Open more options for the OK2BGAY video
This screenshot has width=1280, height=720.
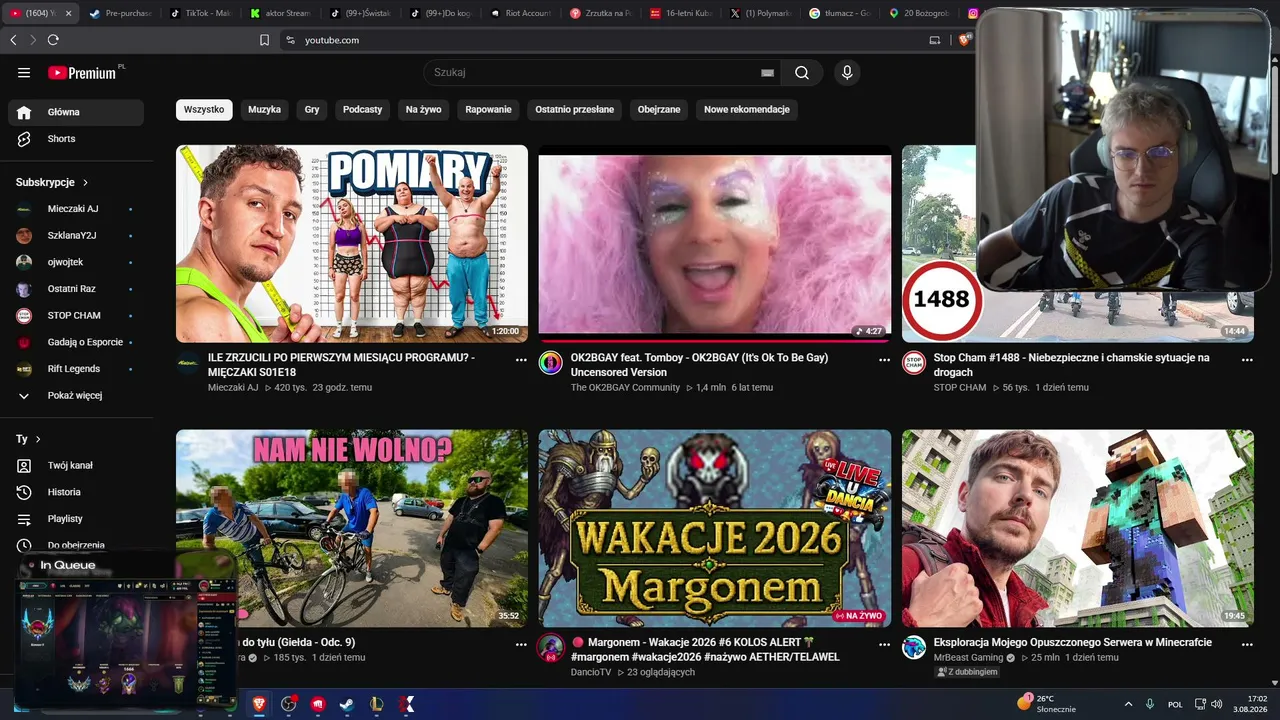884,360
